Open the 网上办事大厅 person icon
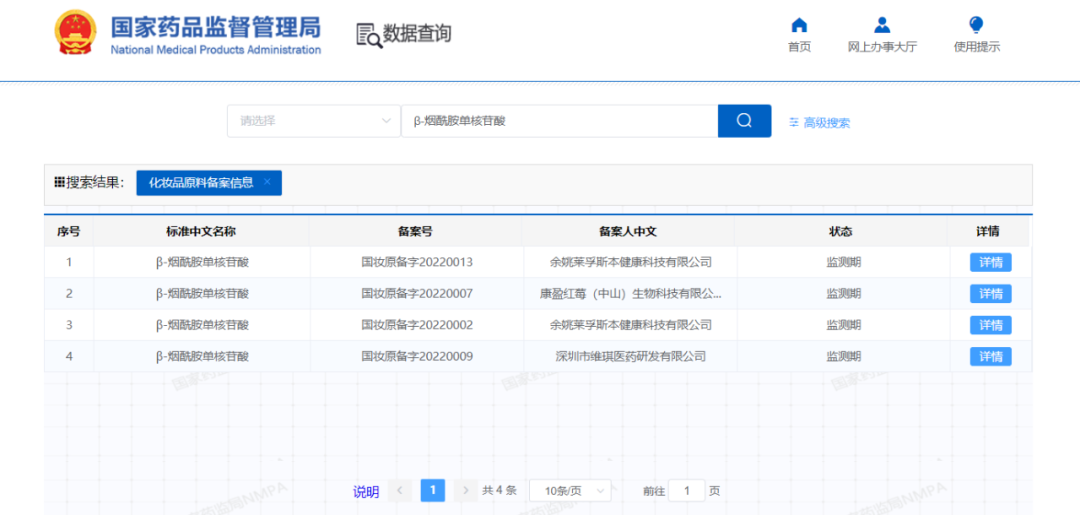Screen dimensions: 1080x515 (881, 26)
